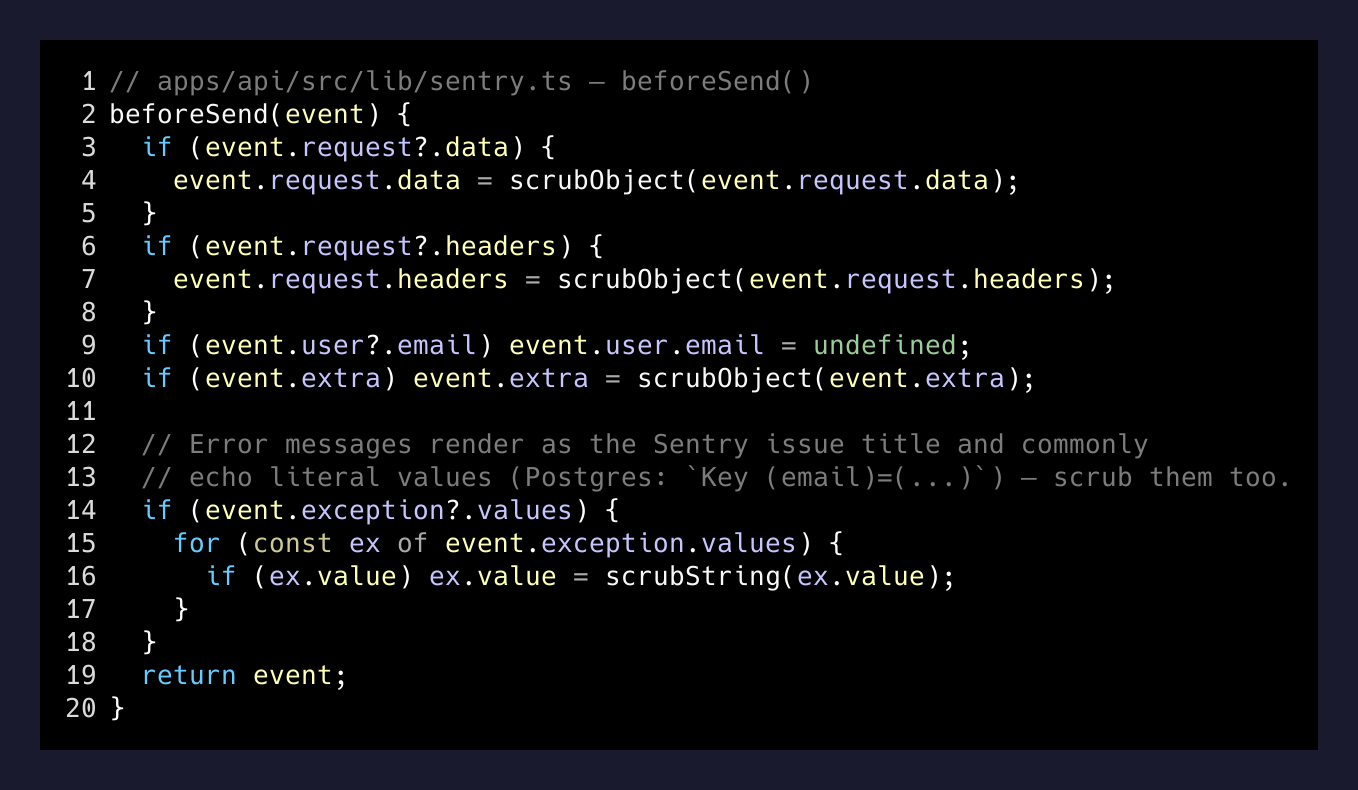Click the 'return' keyword on line 19
The width and height of the screenshot is (1358, 790).
[189, 675]
